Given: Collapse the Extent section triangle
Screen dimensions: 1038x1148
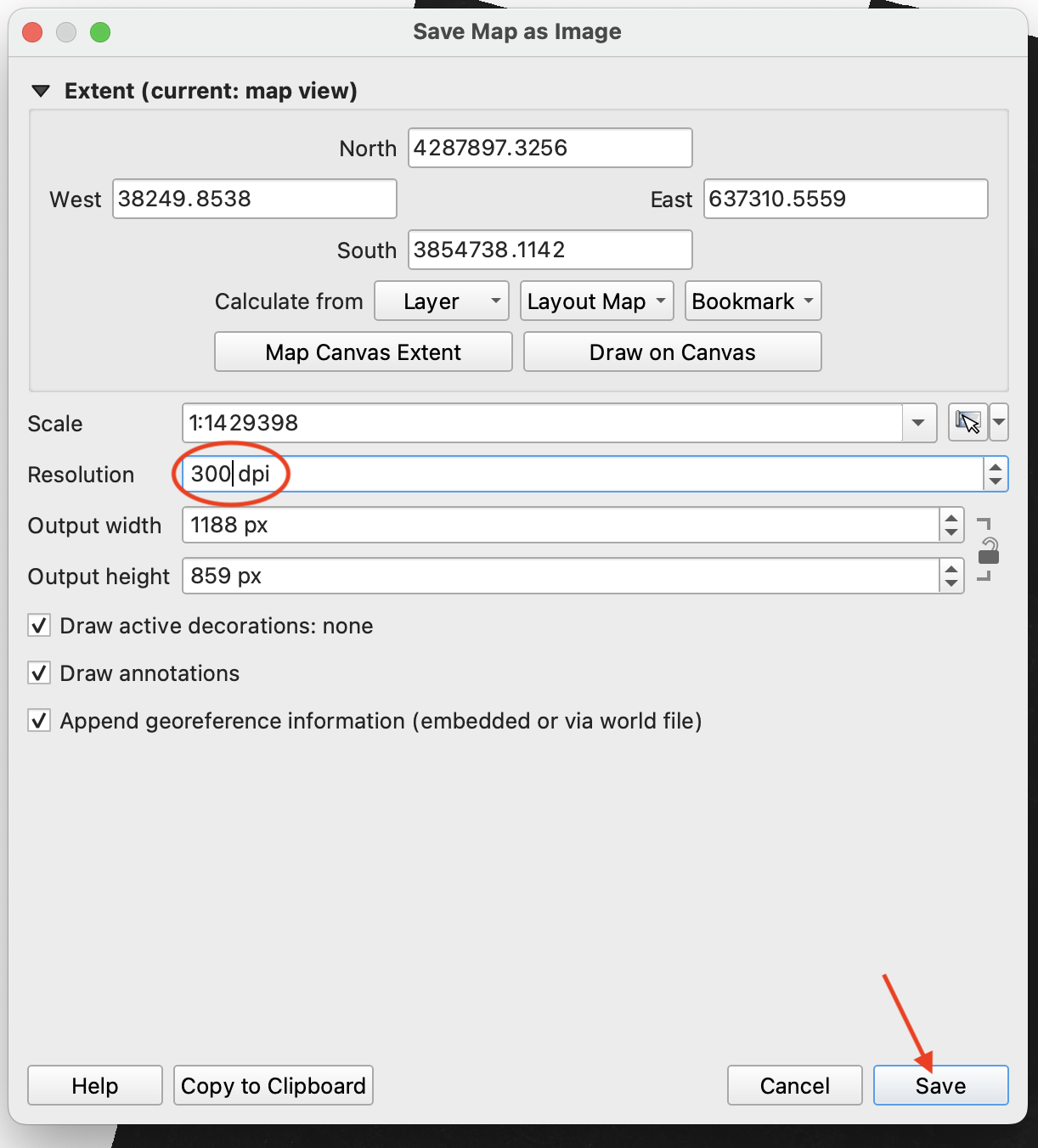Looking at the screenshot, I should click(40, 91).
